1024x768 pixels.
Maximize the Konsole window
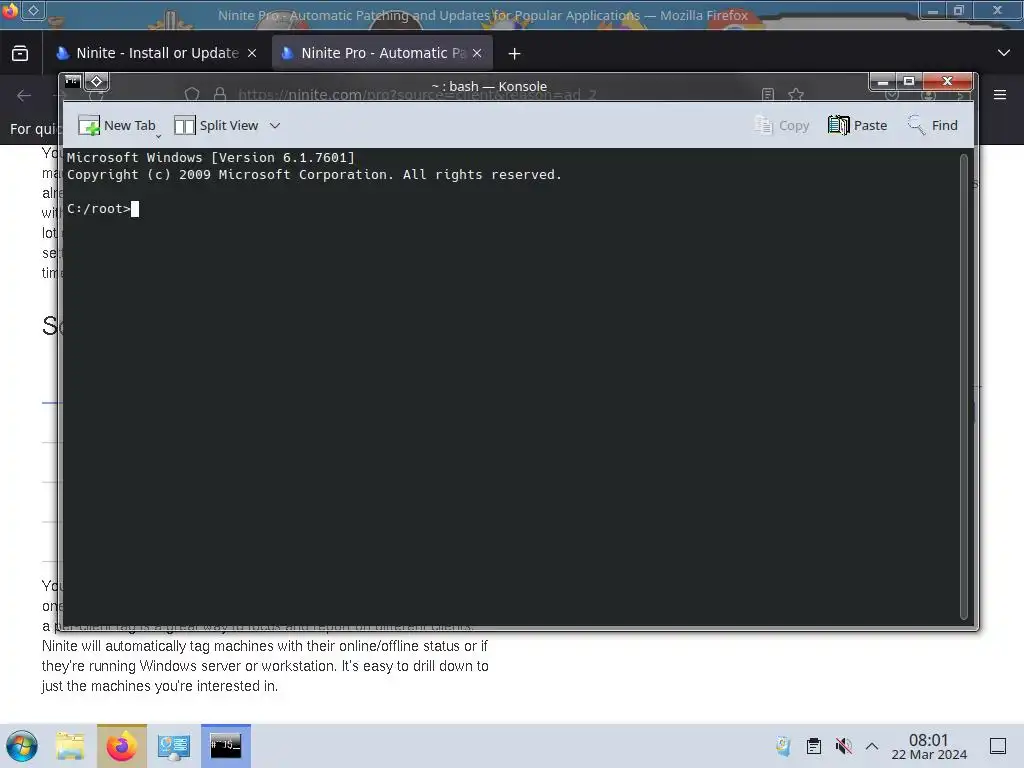point(908,81)
